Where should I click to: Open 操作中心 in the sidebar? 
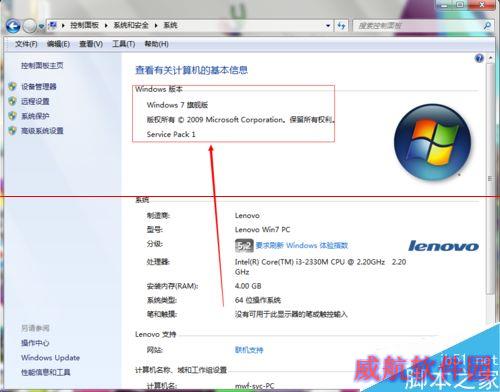(35, 343)
